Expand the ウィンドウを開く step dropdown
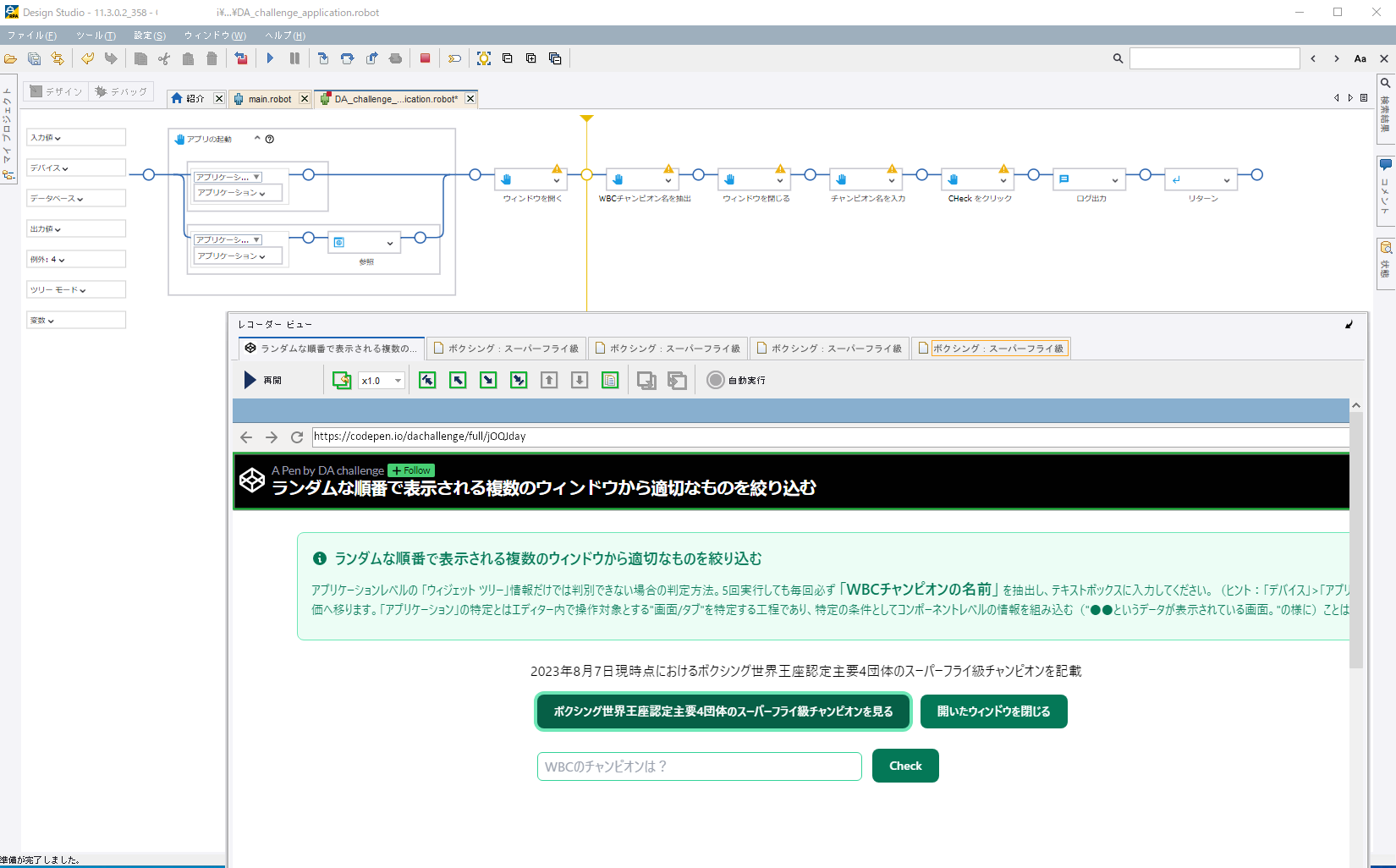 tap(557, 180)
